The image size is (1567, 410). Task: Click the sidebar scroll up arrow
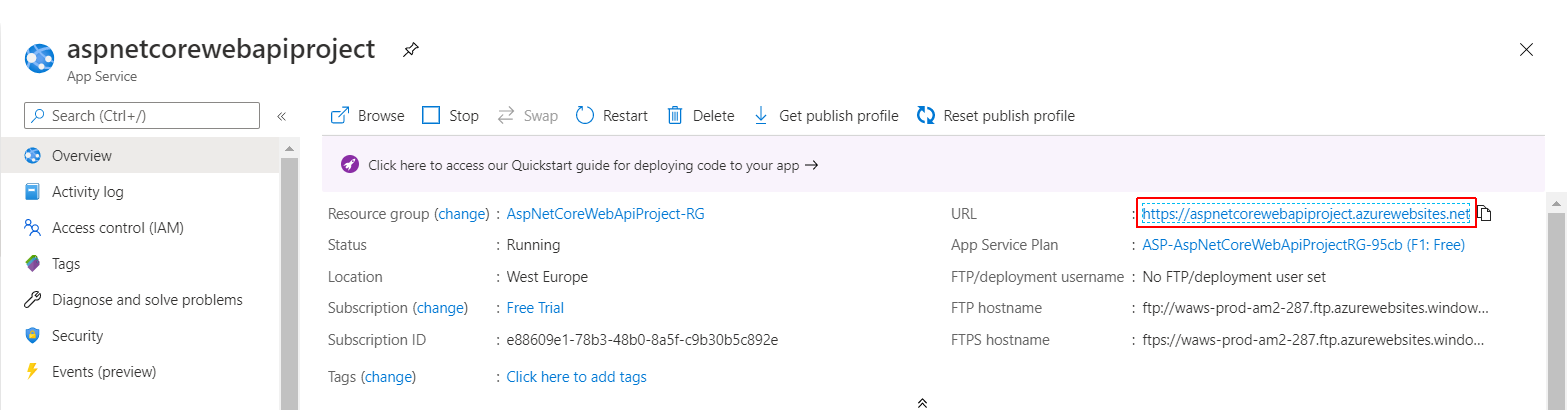click(x=289, y=148)
